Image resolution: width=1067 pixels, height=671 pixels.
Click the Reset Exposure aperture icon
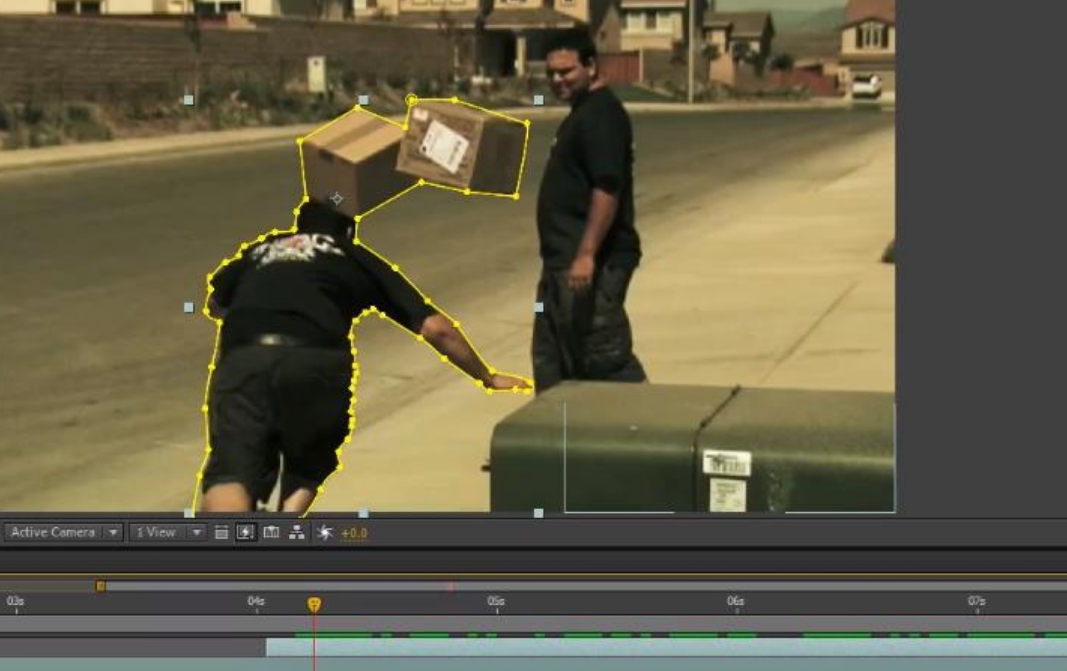pyautogui.click(x=324, y=533)
